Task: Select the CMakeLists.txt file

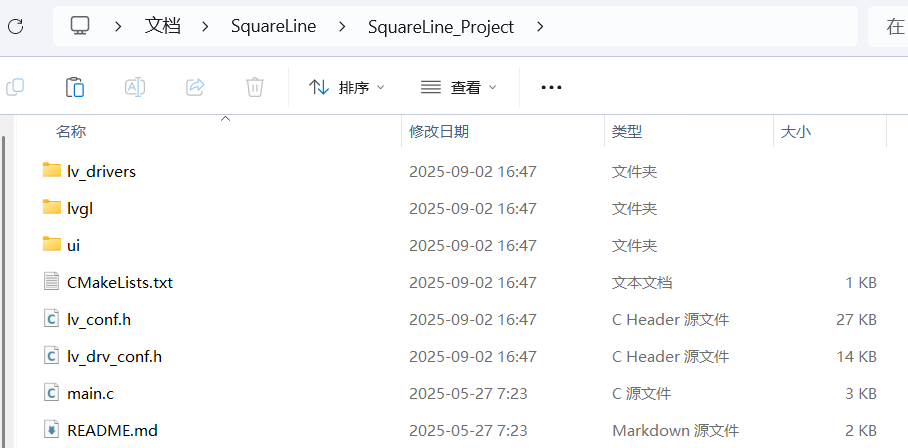Action: point(119,282)
